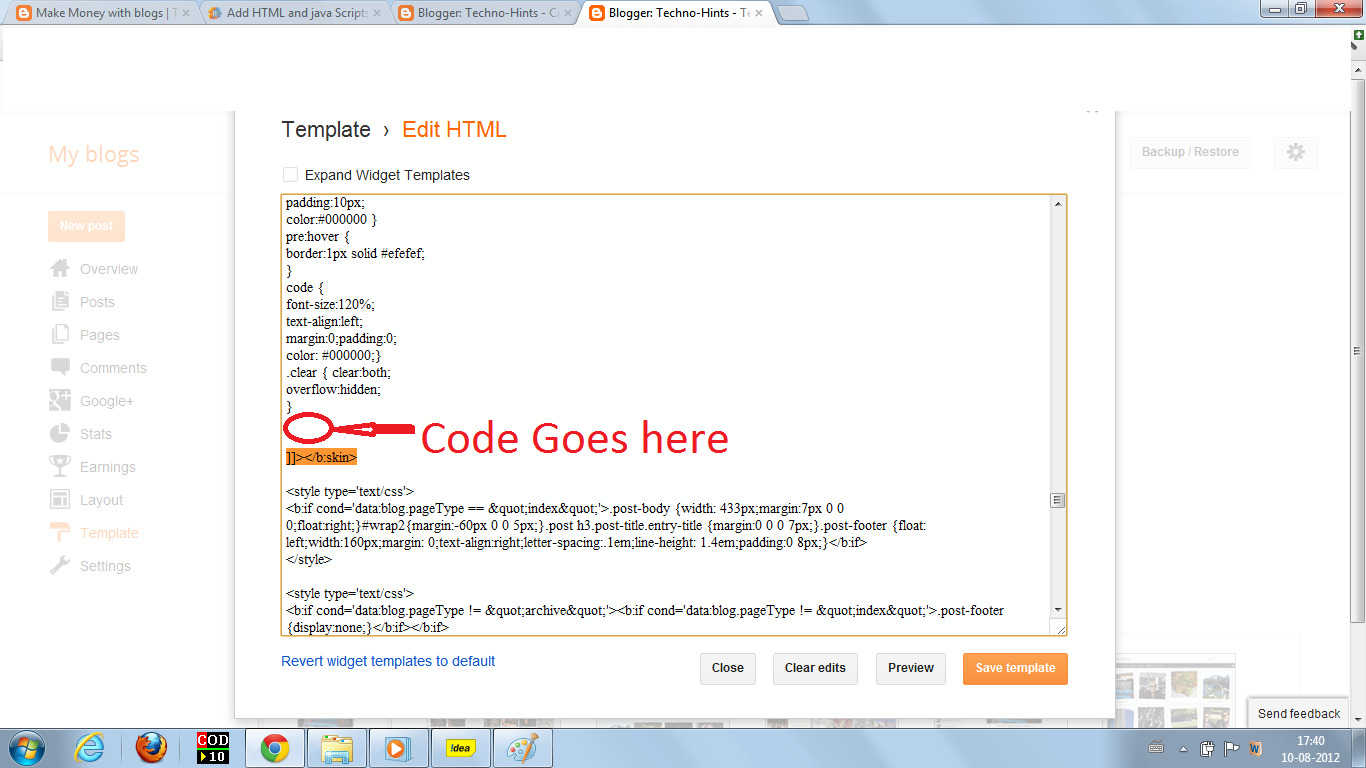
Task: Click the 'overflow:hidden;' line in the code
Action: (333, 389)
